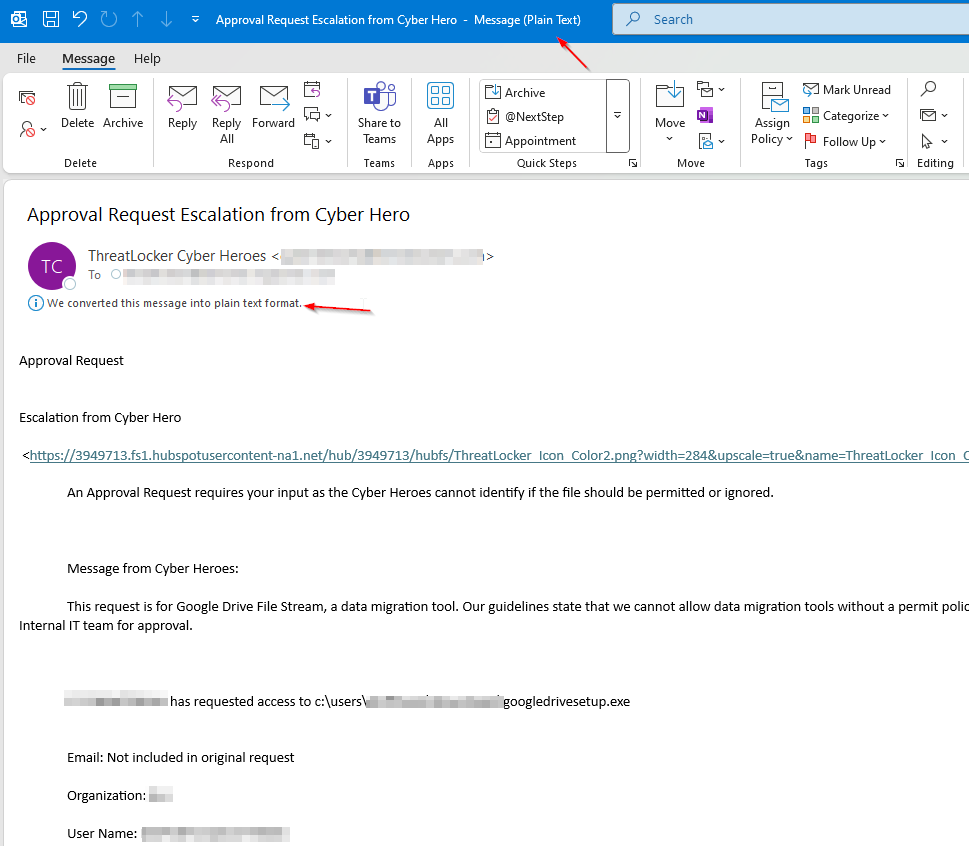Share the email to Teams
The width and height of the screenshot is (969, 846).
click(x=379, y=114)
